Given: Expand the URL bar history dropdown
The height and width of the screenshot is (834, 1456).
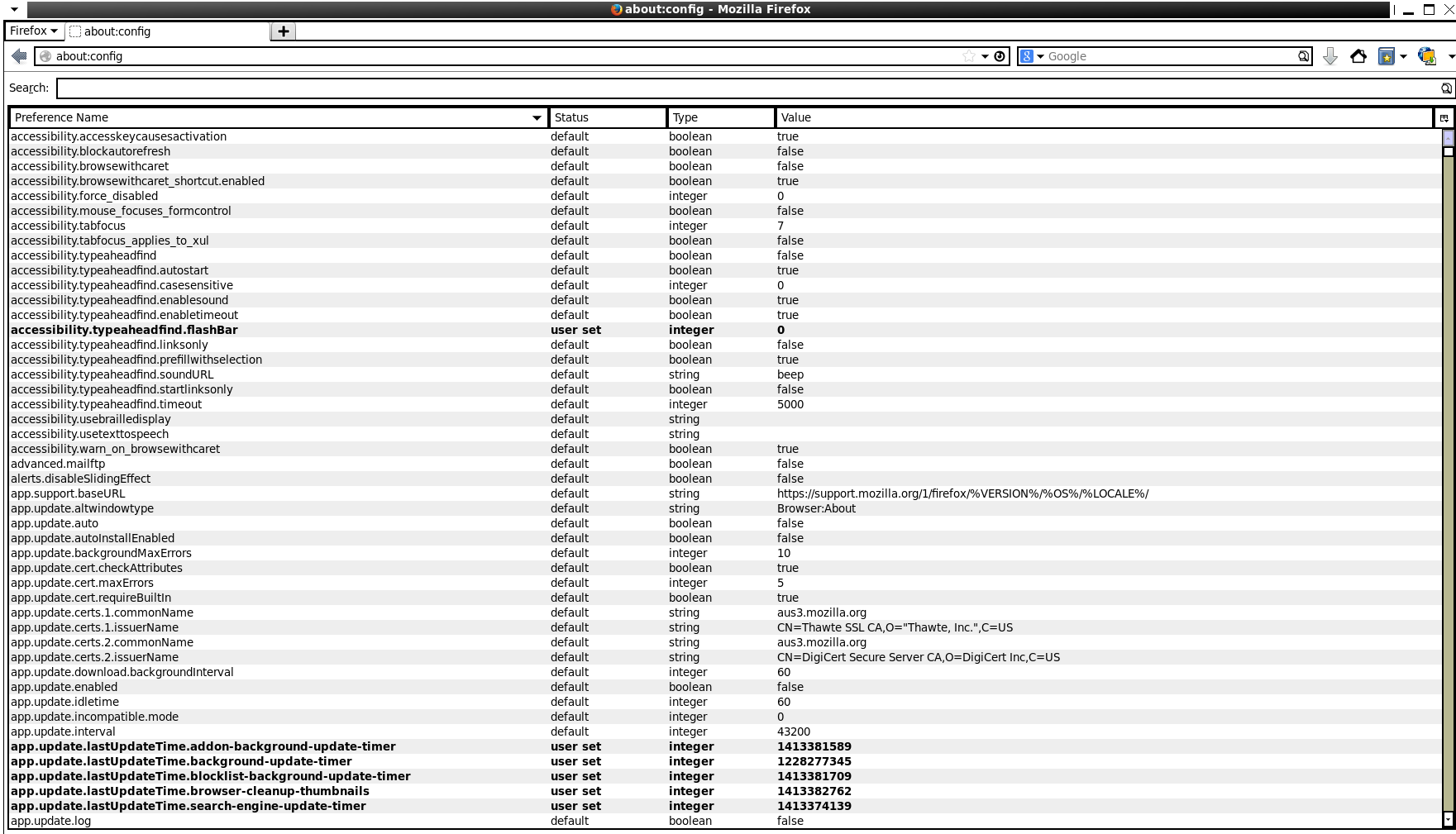Looking at the screenshot, I should pyautogui.click(x=985, y=56).
